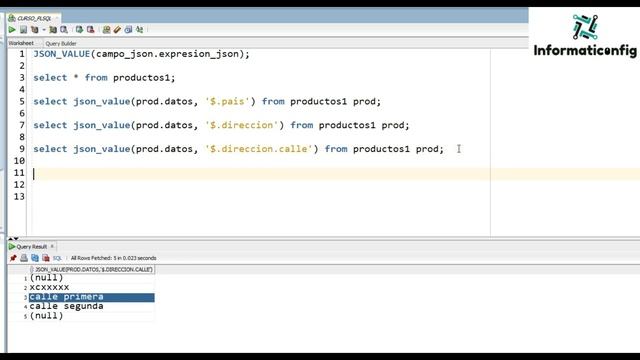Image resolution: width=640 pixels, height=360 pixels.
Task: Close the Query Result tab
Action: point(52,246)
